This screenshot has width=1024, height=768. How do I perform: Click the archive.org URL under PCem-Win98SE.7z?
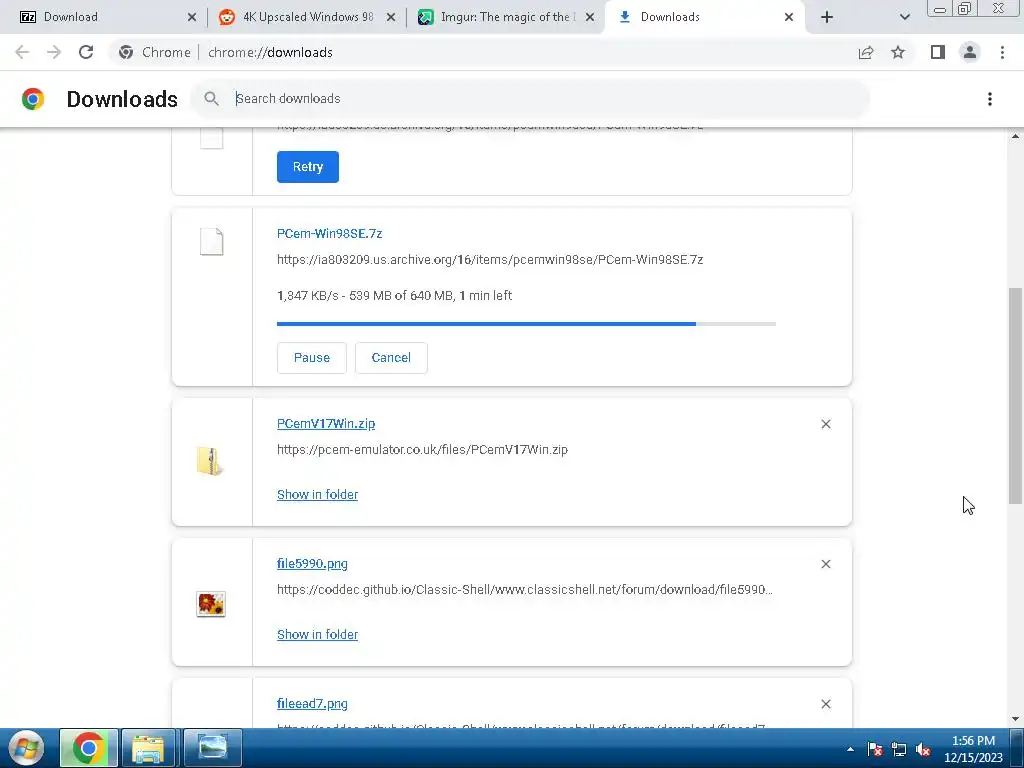coord(490,260)
